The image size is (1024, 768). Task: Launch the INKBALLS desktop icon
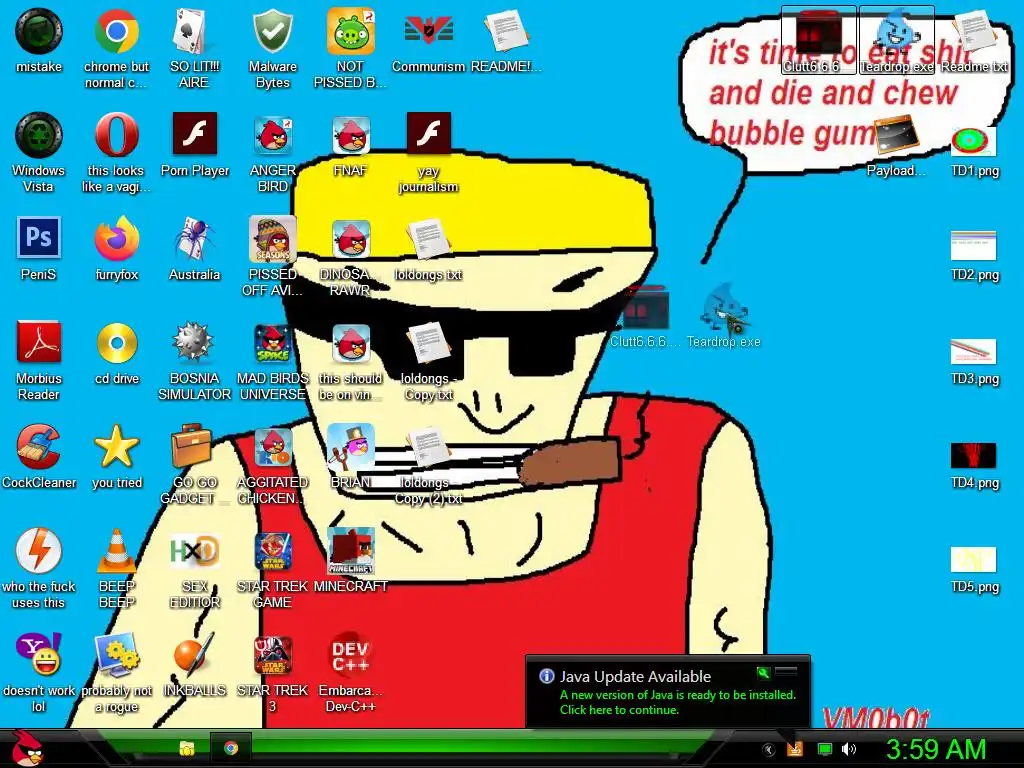click(194, 664)
